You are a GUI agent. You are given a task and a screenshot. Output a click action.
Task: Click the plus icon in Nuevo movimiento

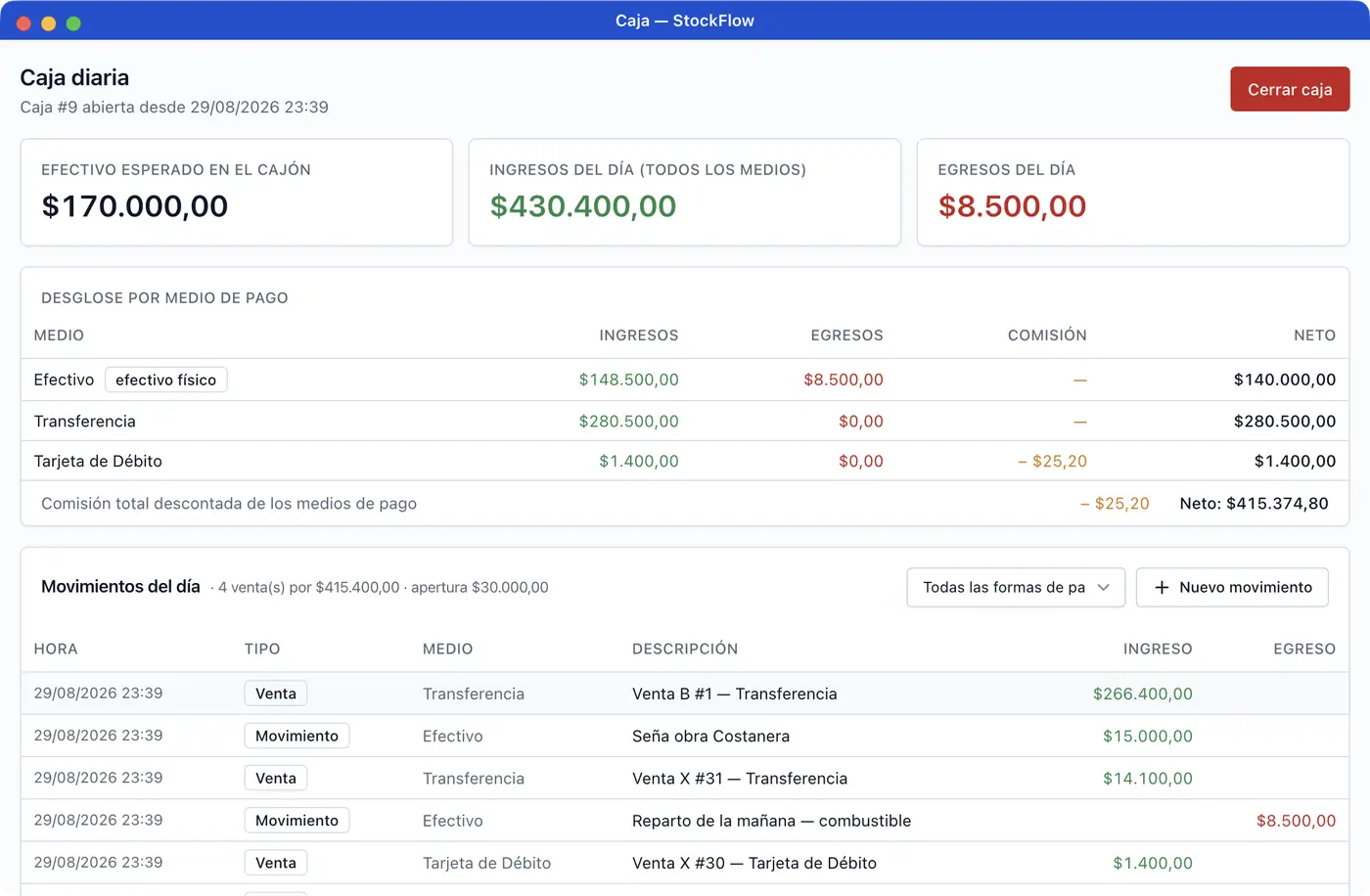(x=1162, y=587)
